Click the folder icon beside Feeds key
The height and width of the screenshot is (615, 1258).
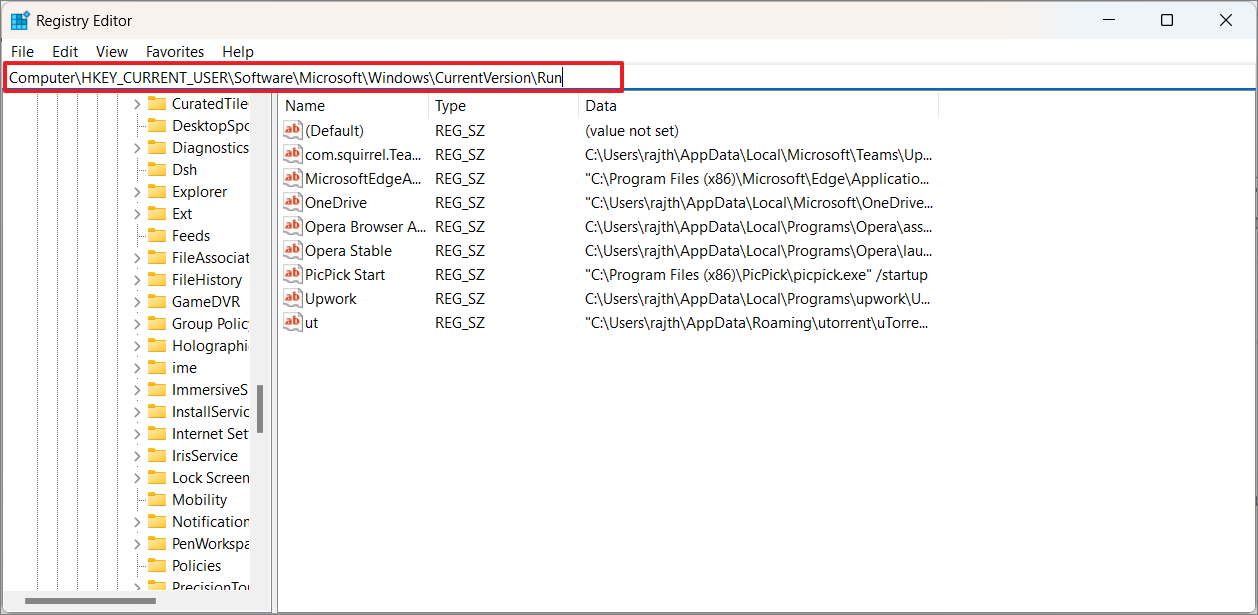coord(156,235)
